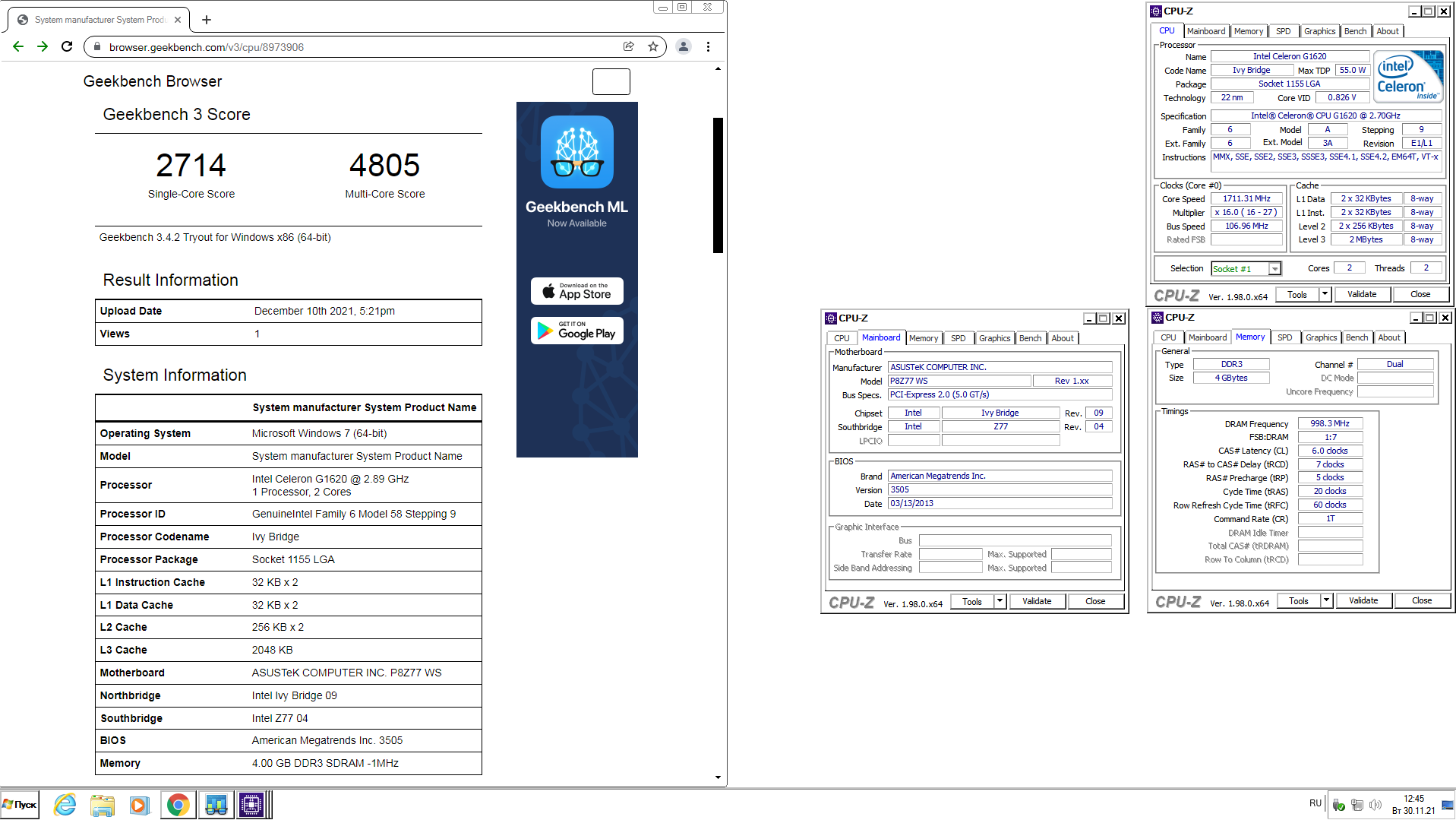Image resolution: width=1456 pixels, height=820 pixels.
Task: Click the RU language indicator
Action: (x=1315, y=803)
